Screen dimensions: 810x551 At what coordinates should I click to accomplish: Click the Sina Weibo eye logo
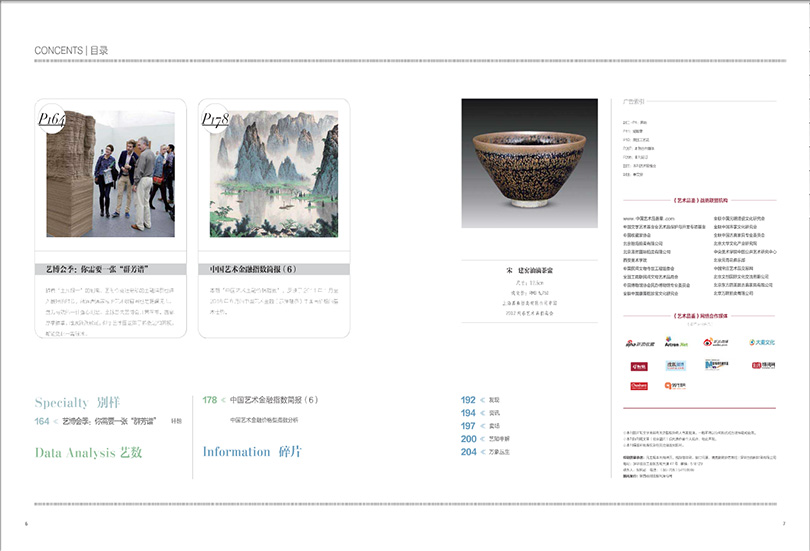click(715, 342)
